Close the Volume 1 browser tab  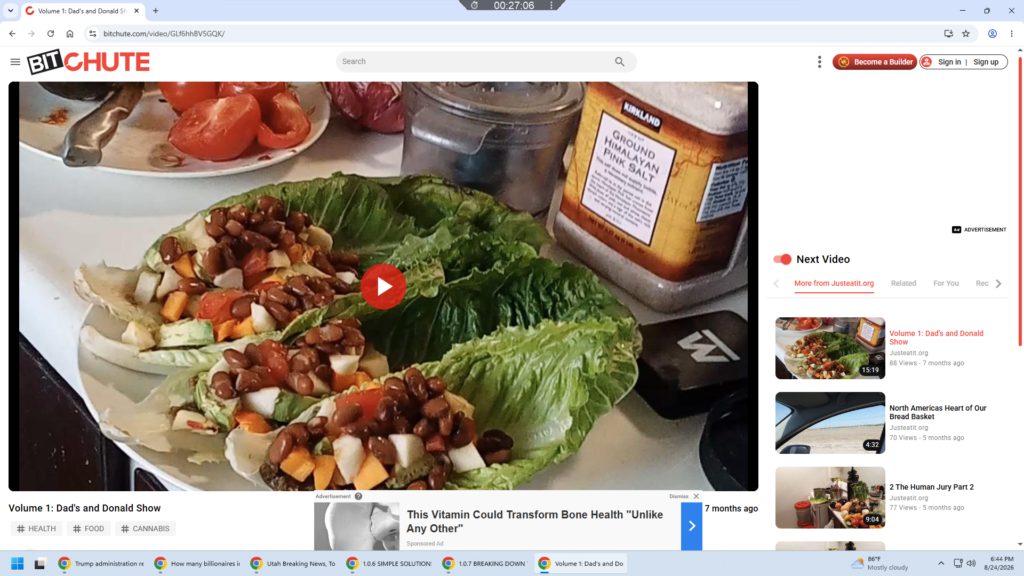tap(136, 10)
